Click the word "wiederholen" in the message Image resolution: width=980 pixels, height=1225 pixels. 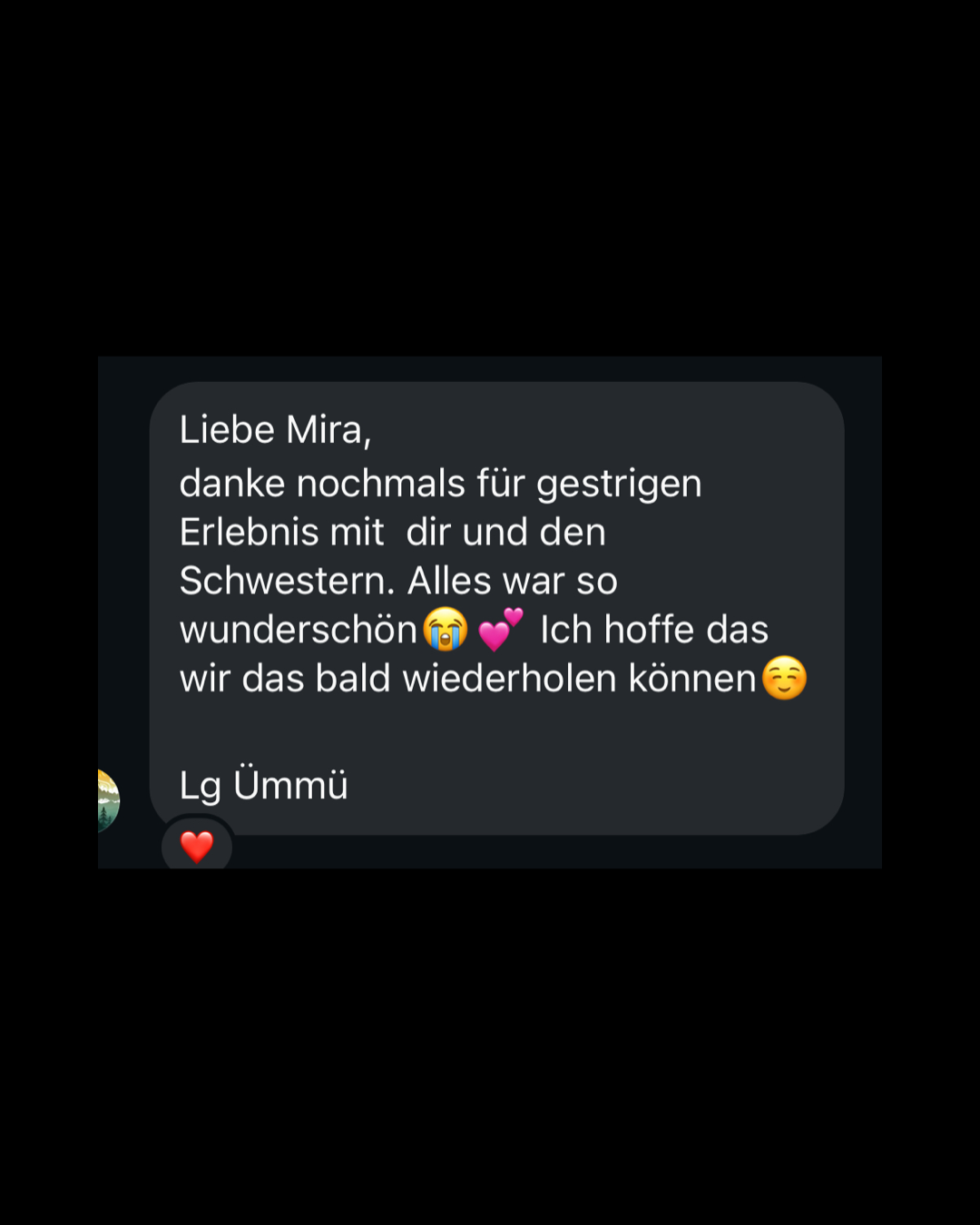point(509,679)
